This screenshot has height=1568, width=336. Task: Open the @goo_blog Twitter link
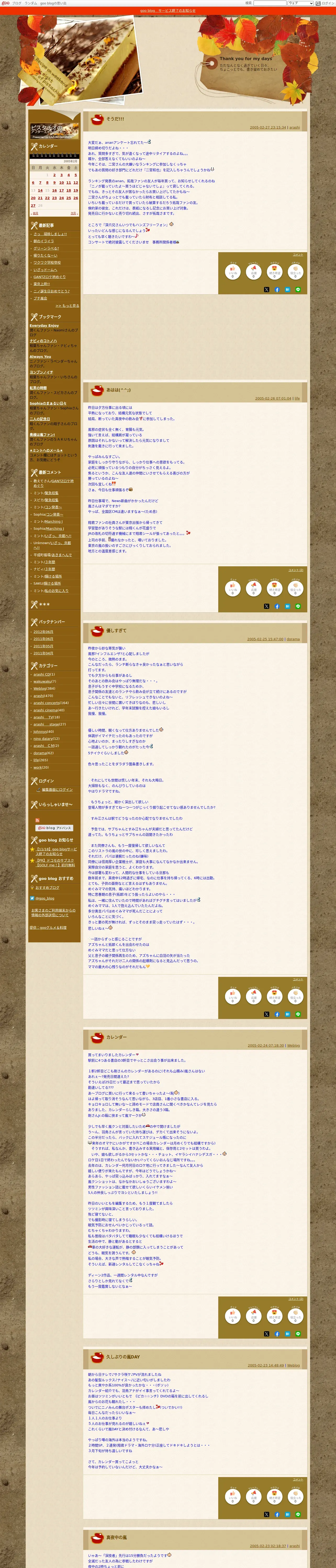44,898
